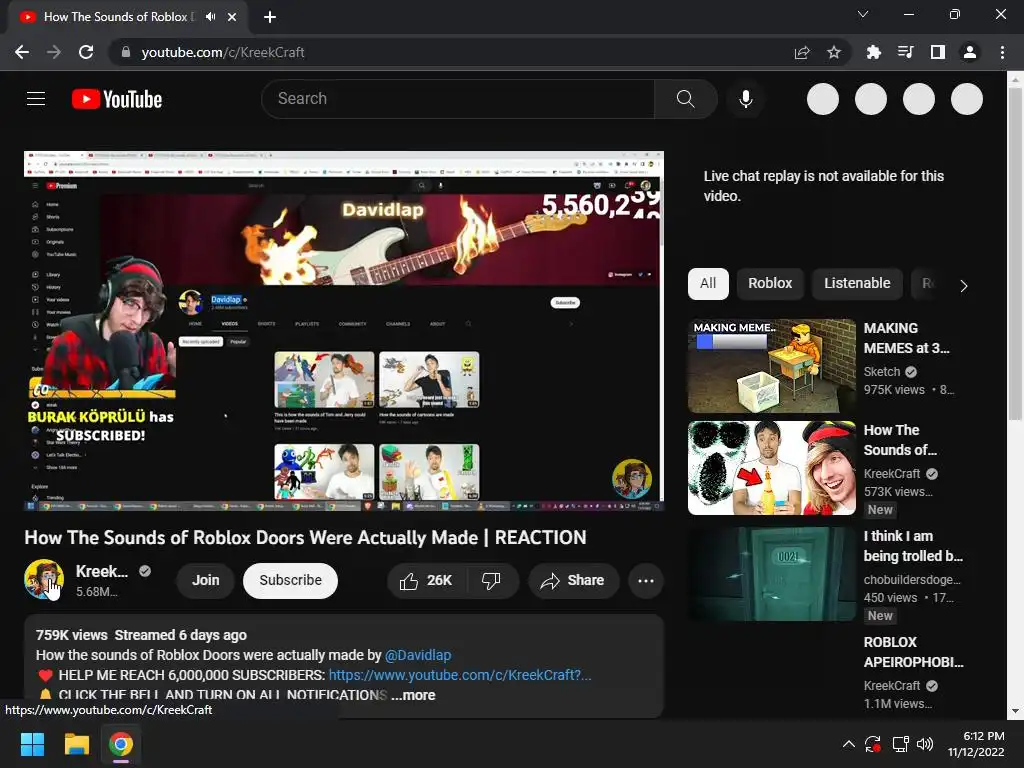Click the main video player
Screen dimensions: 1024x768
tap(344, 330)
